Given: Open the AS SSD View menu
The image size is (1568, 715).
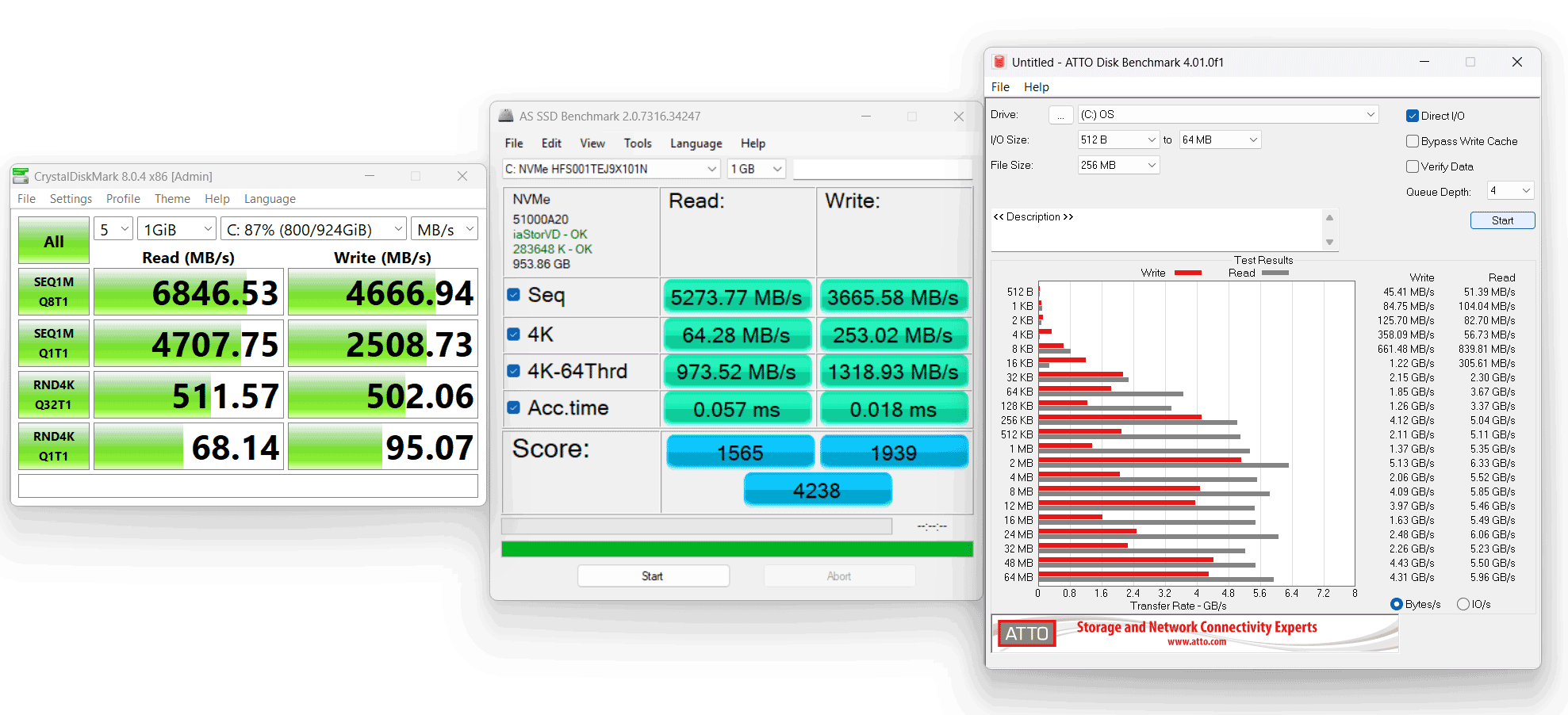Looking at the screenshot, I should [x=592, y=143].
